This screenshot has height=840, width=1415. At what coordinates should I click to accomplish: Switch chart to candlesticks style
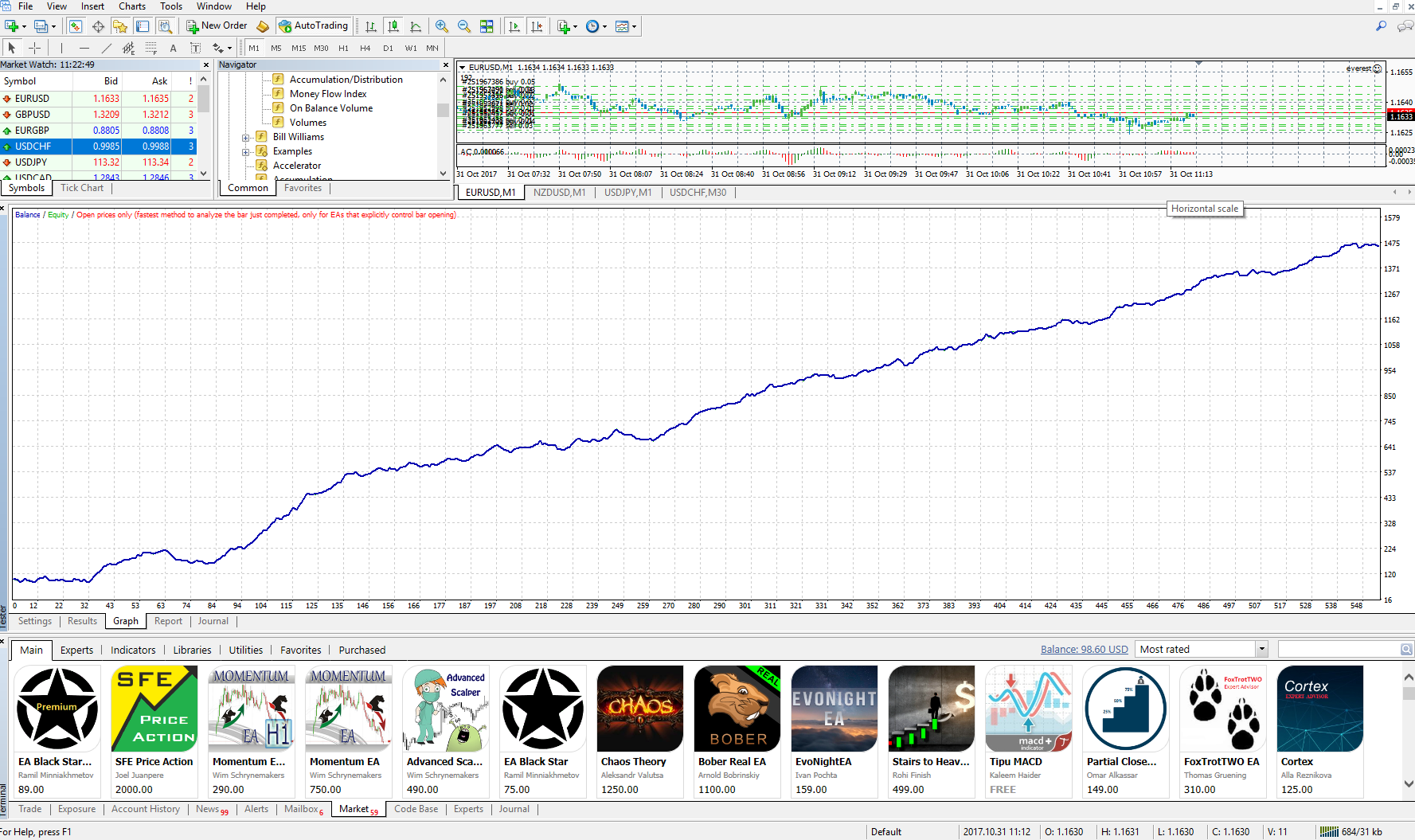point(393,26)
